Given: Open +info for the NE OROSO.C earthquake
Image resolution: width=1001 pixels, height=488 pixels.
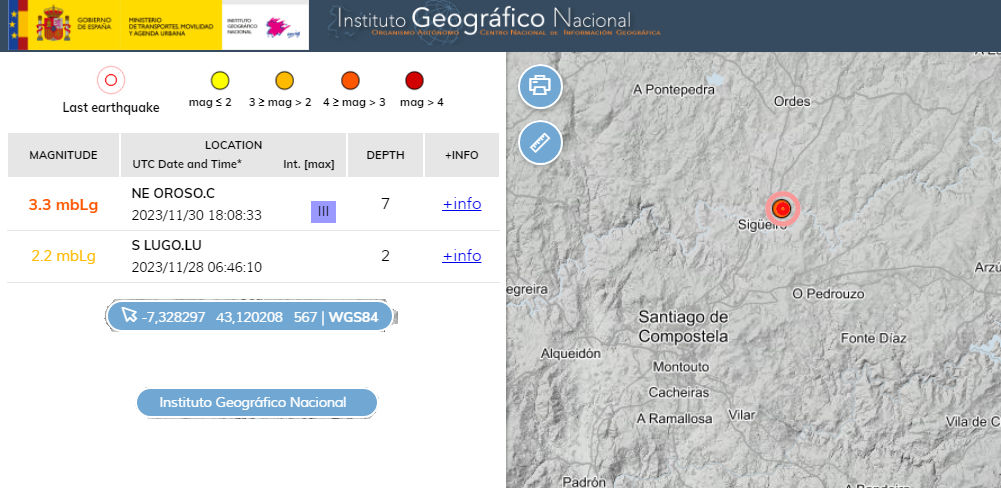Looking at the screenshot, I should point(461,204).
